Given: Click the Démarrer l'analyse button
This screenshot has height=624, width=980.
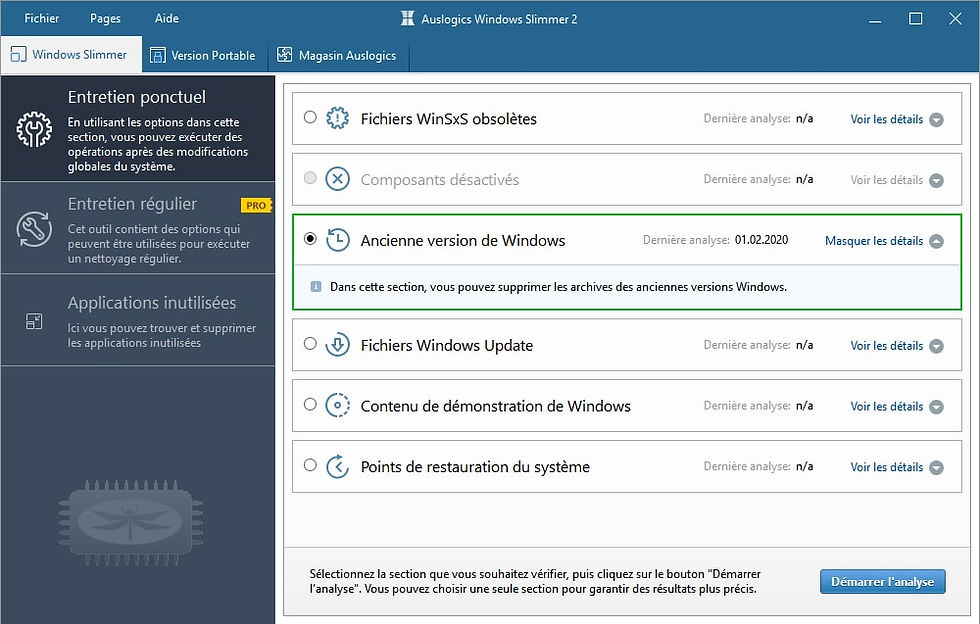Looking at the screenshot, I should click(x=882, y=581).
